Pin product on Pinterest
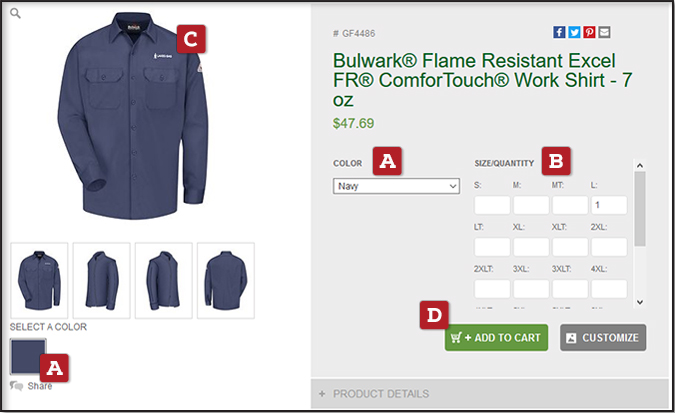Viewport: 675px width, 413px height. (x=589, y=32)
